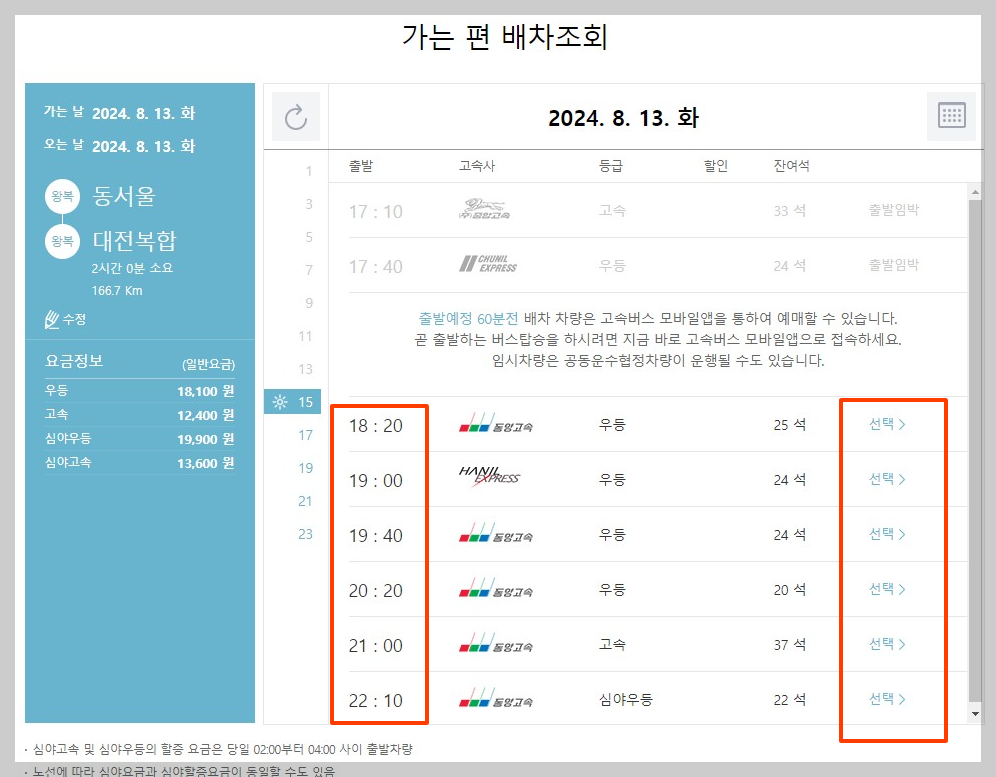Jump to hour 17 in time list
The height and width of the screenshot is (777, 996).
tap(306, 435)
